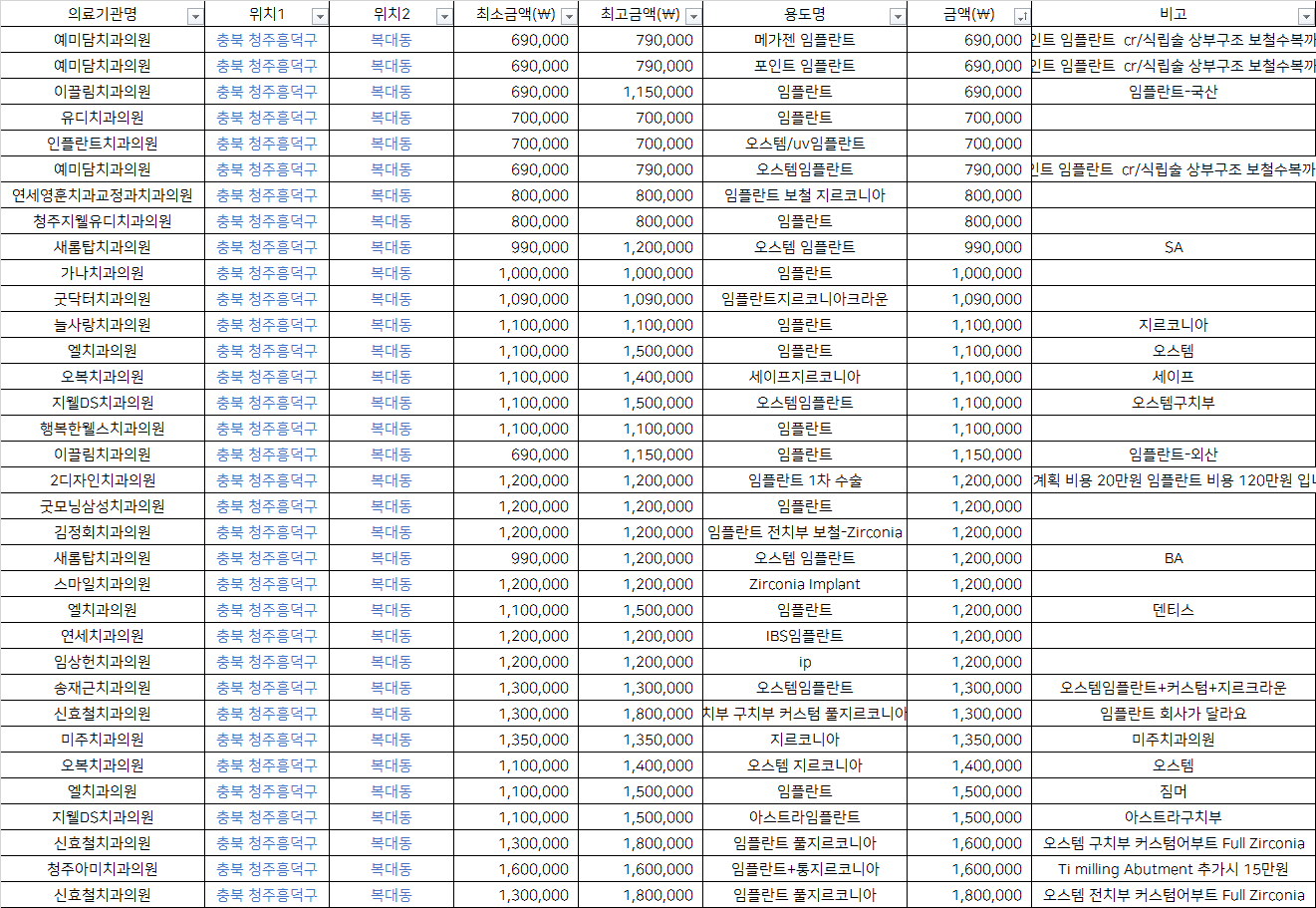The width and height of the screenshot is (1316, 908).
Task: Open the 의료기관명 column filter dropdown
Action: pos(194,16)
